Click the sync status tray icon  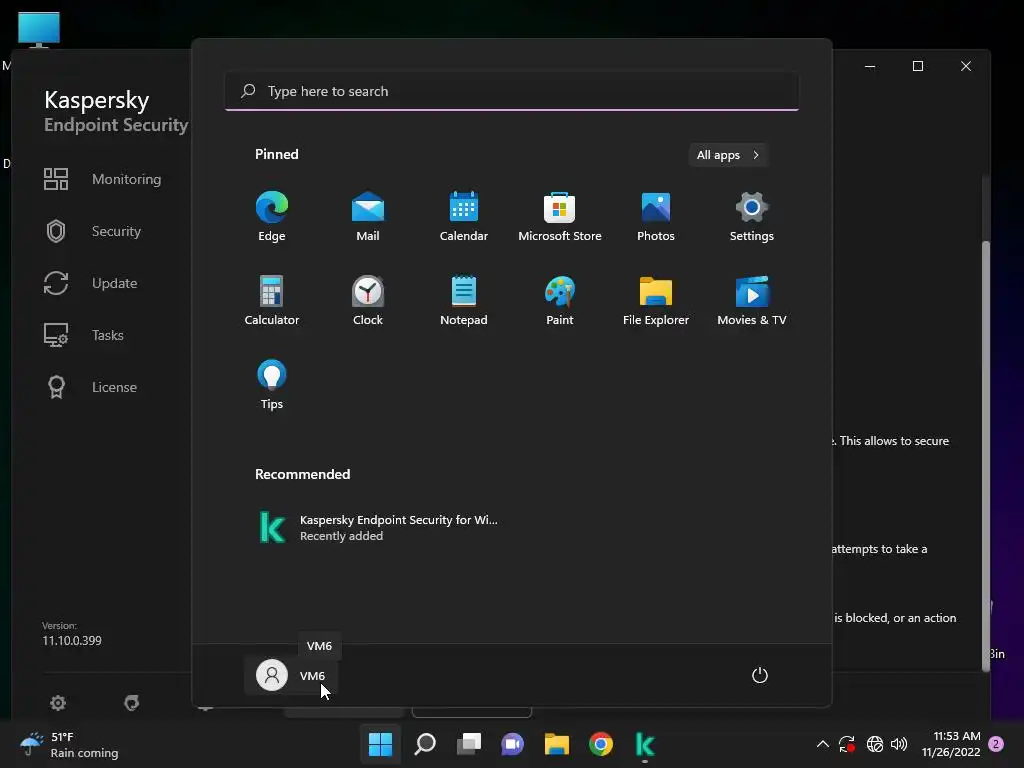[847, 744]
